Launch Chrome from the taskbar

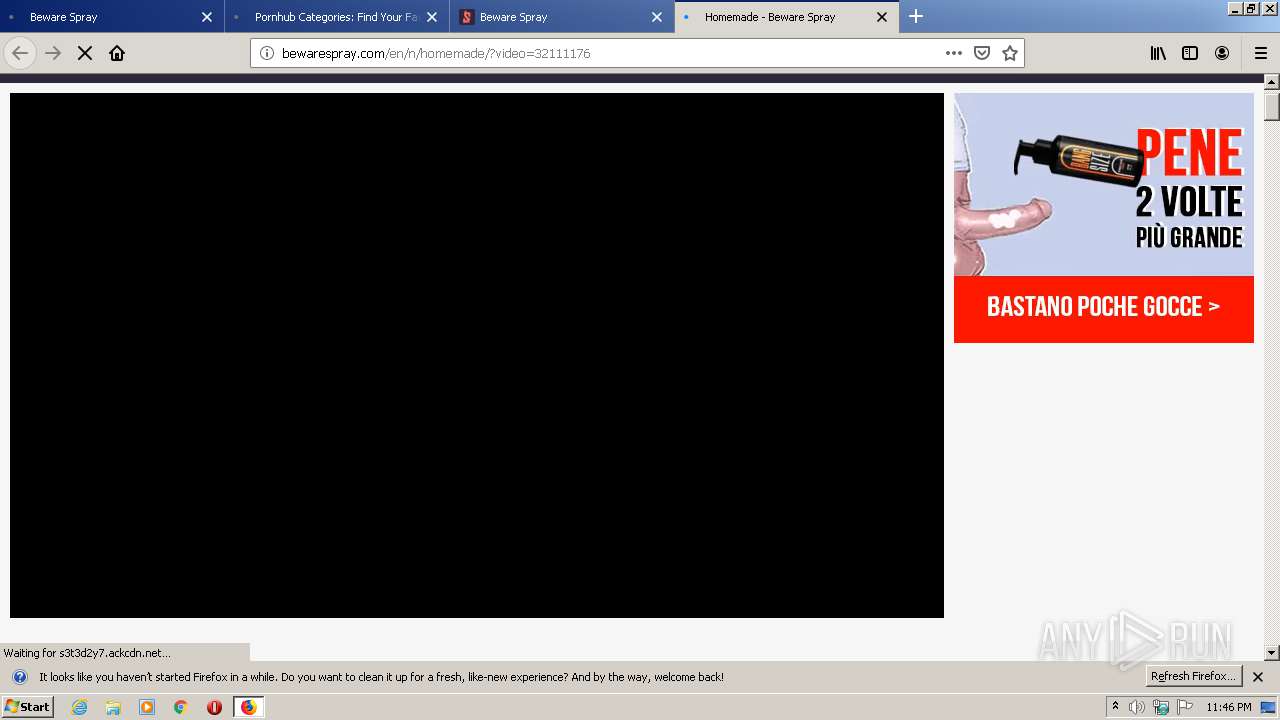[x=181, y=707]
